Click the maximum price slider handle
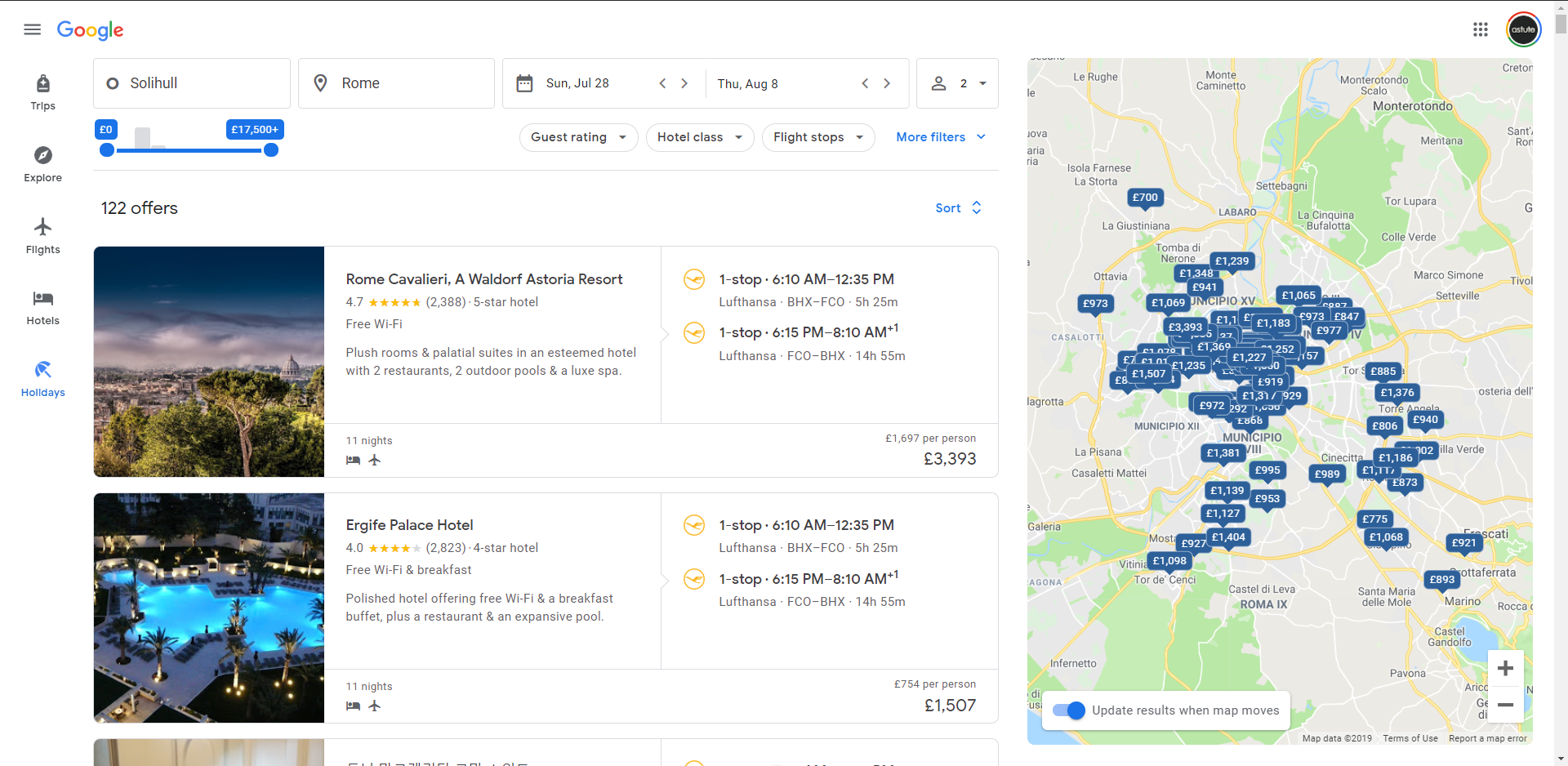The height and width of the screenshot is (766, 1568). pos(271,150)
